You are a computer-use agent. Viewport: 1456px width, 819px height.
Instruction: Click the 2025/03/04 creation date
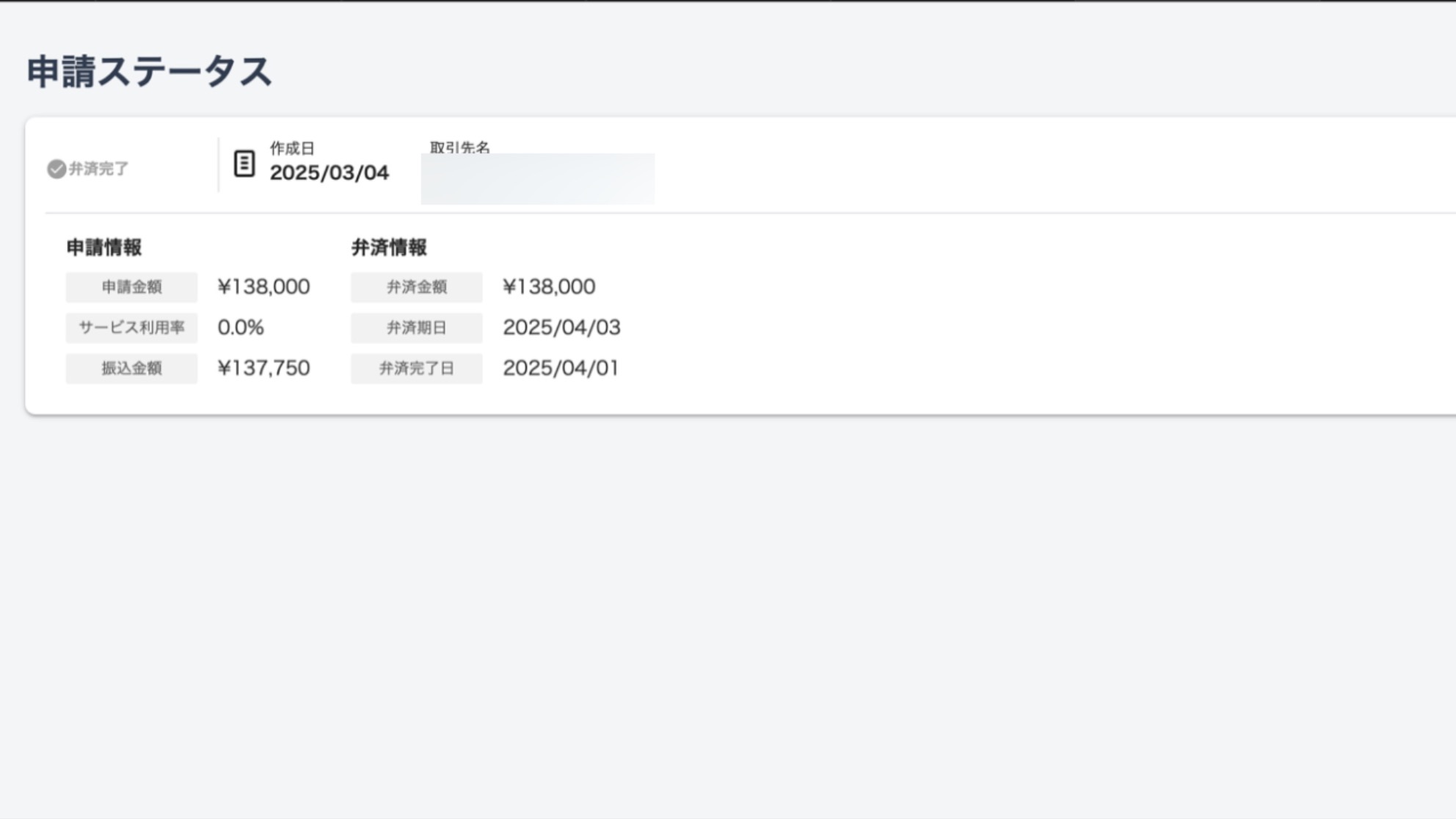pos(330,174)
